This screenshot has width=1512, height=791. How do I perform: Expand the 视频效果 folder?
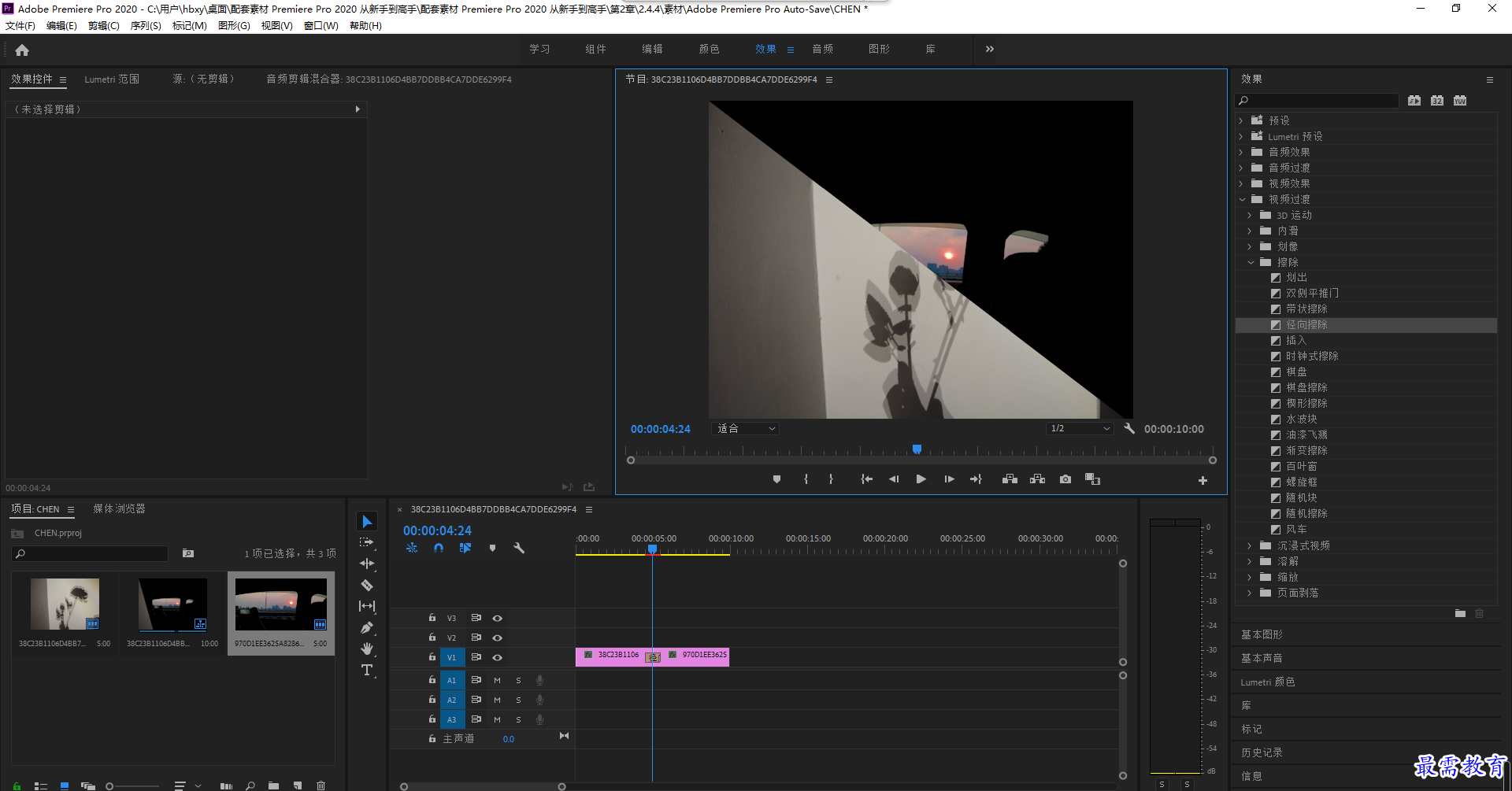(1241, 183)
